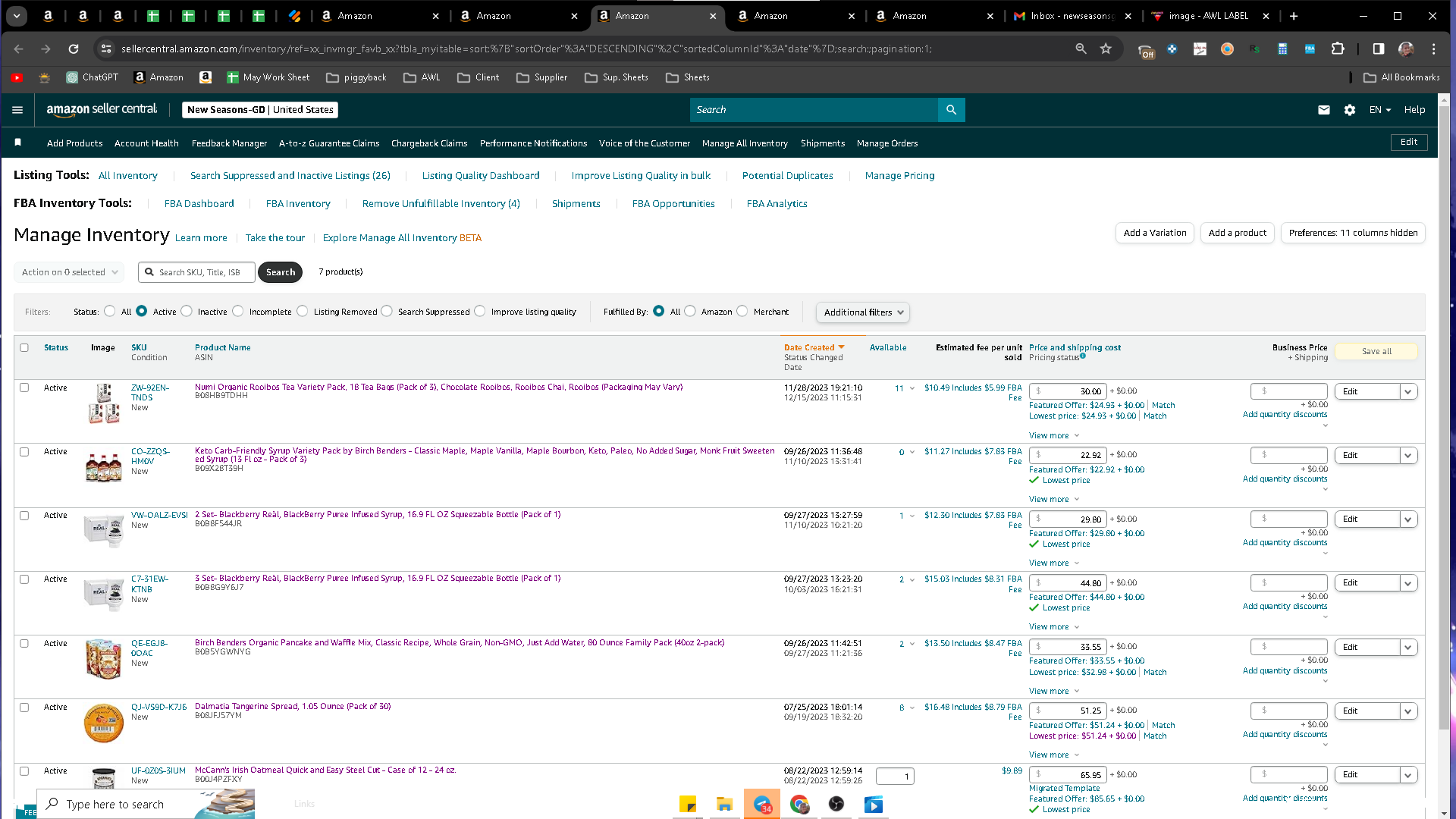This screenshot has width=1456, height=819.
Task: Click the SKU search input field
Action: [x=197, y=272]
